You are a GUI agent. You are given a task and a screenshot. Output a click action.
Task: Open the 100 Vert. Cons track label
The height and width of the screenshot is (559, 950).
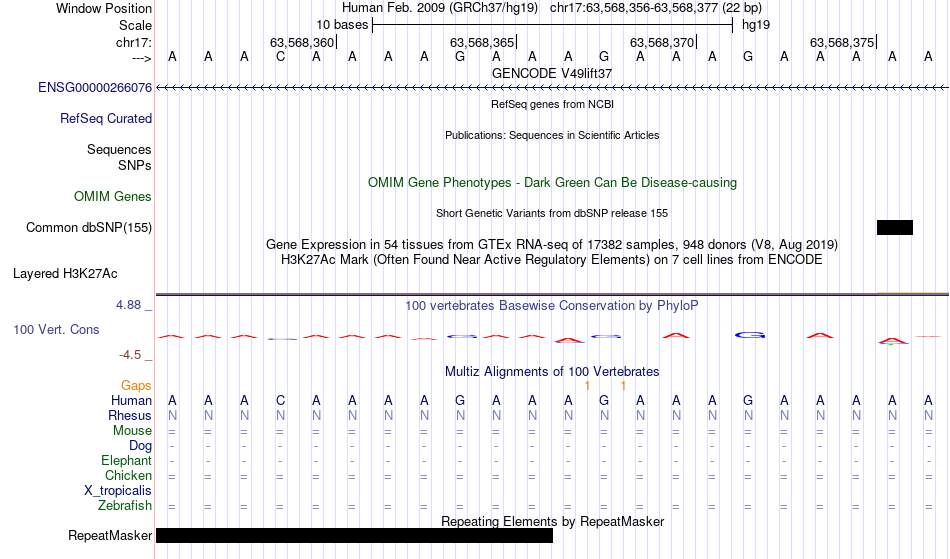(x=56, y=329)
